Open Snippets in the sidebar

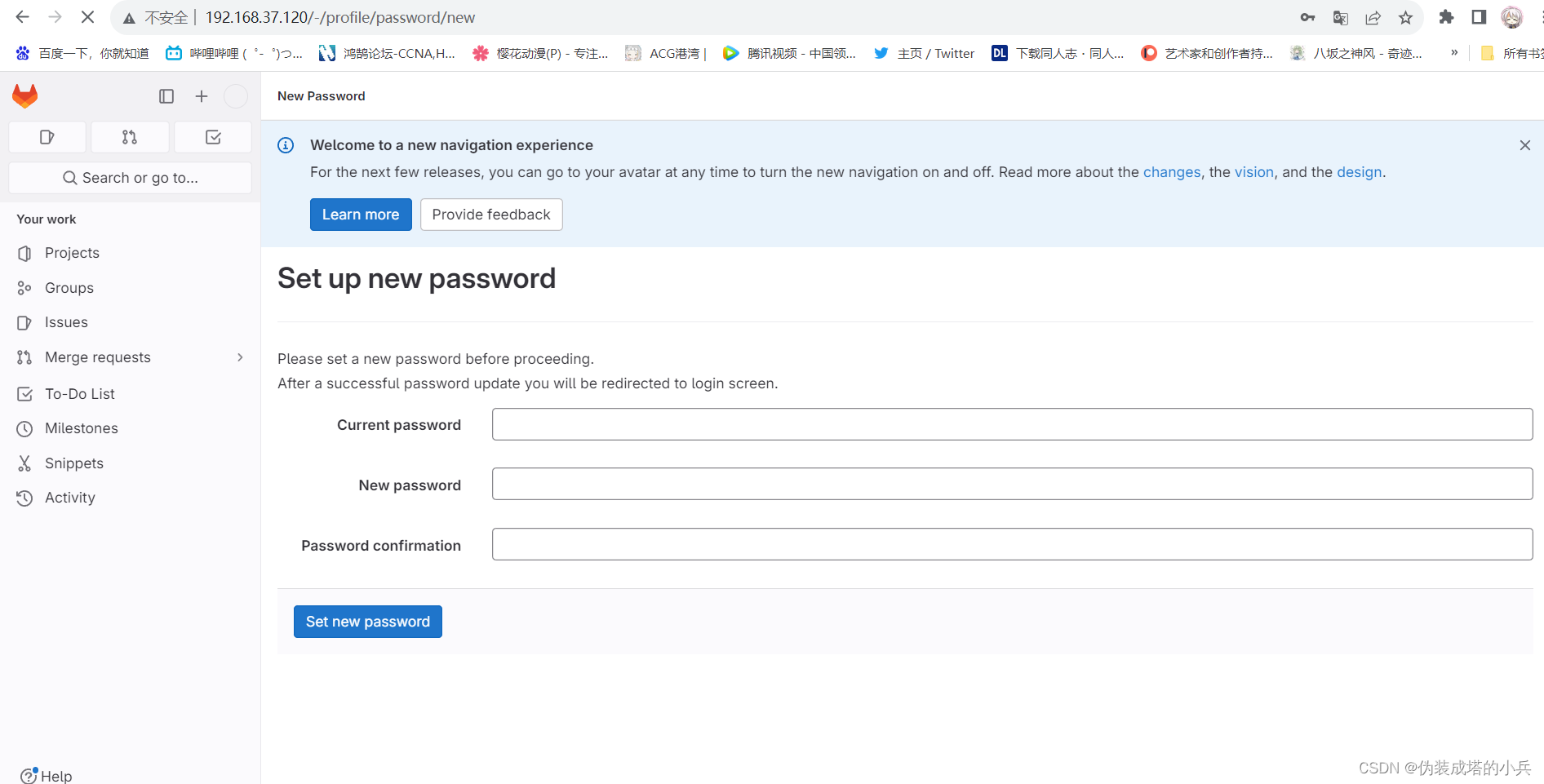[x=131, y=463]
